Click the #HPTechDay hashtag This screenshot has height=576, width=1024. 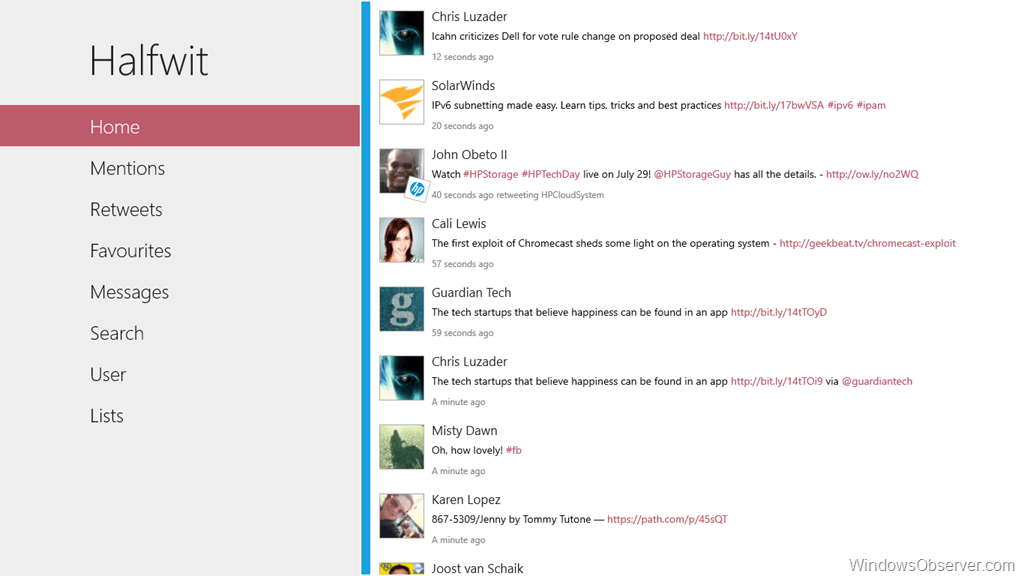(x=551, y=174)
